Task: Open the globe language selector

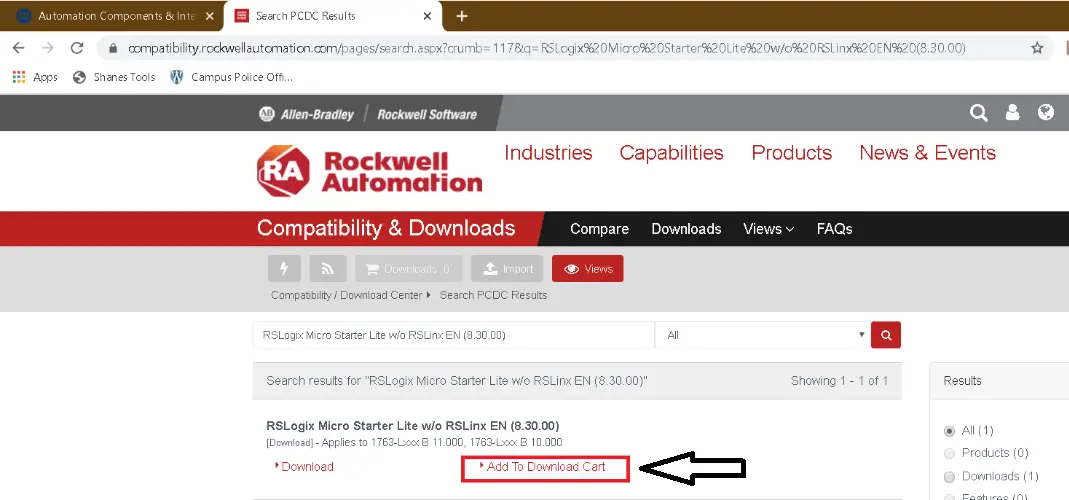Action: pyautogui.click(x=1046, y=113)
